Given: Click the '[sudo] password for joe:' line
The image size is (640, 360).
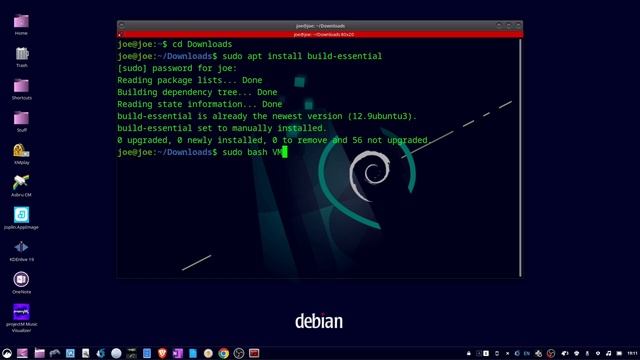Looking at the screenshot, I should (x=177, y=68).
